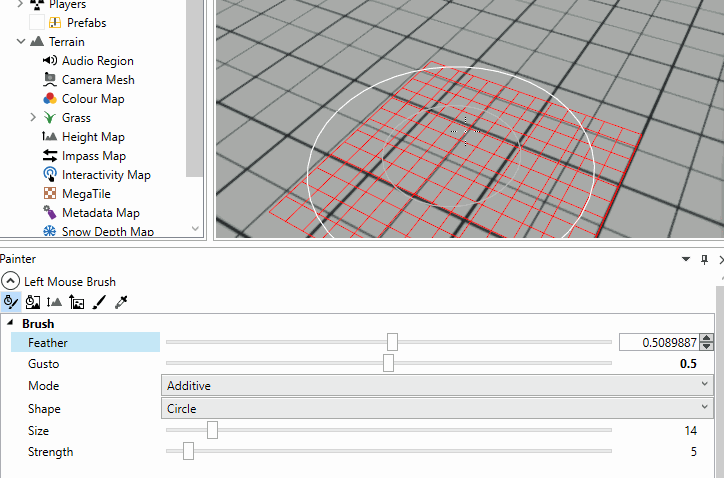The image size is (724, 478).
Task: Click the Grass plant icon
Action: click(x=50, y=117)
